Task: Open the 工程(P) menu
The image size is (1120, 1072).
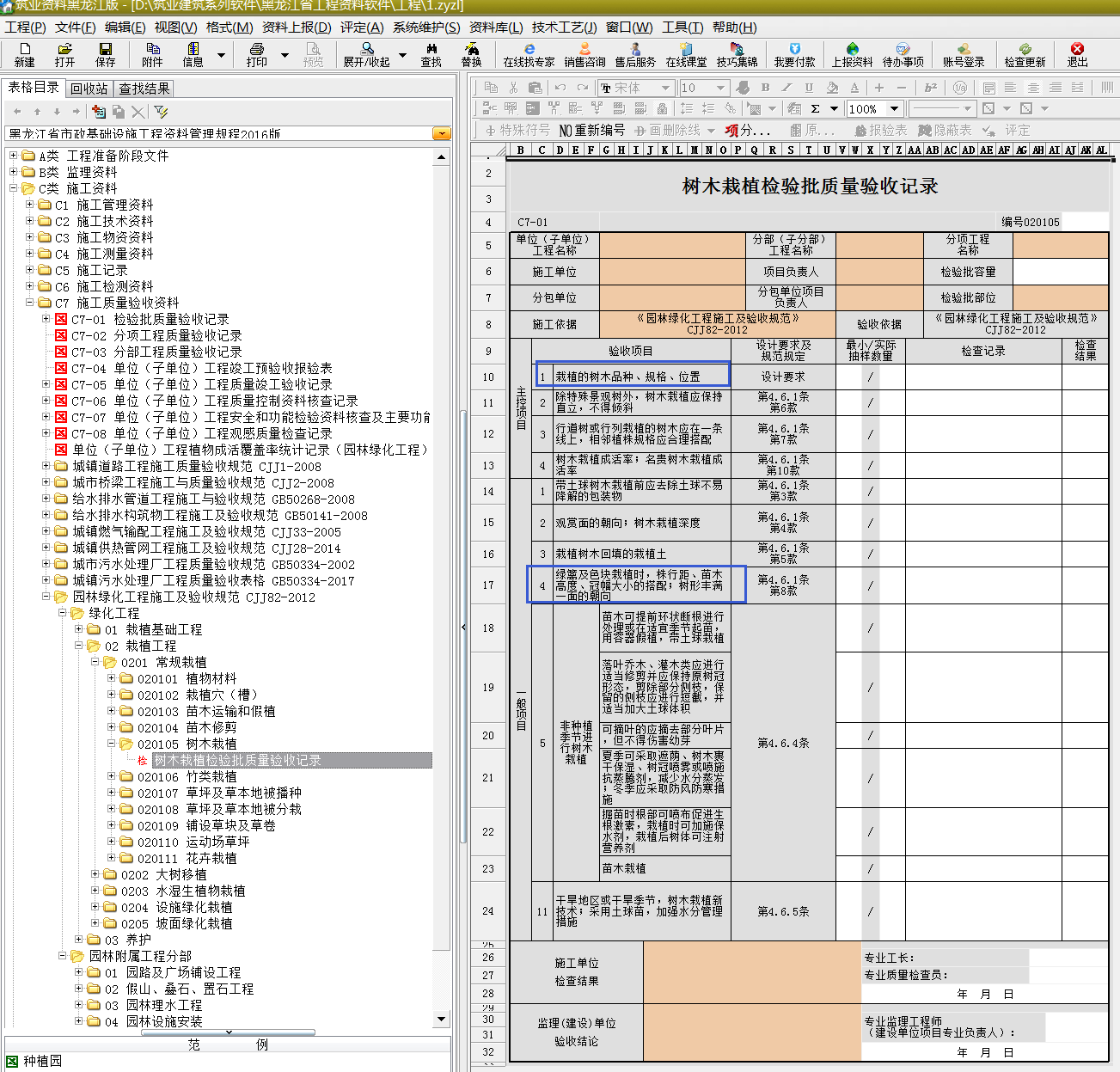Action: pyautogui.click(x=25, y=28)
